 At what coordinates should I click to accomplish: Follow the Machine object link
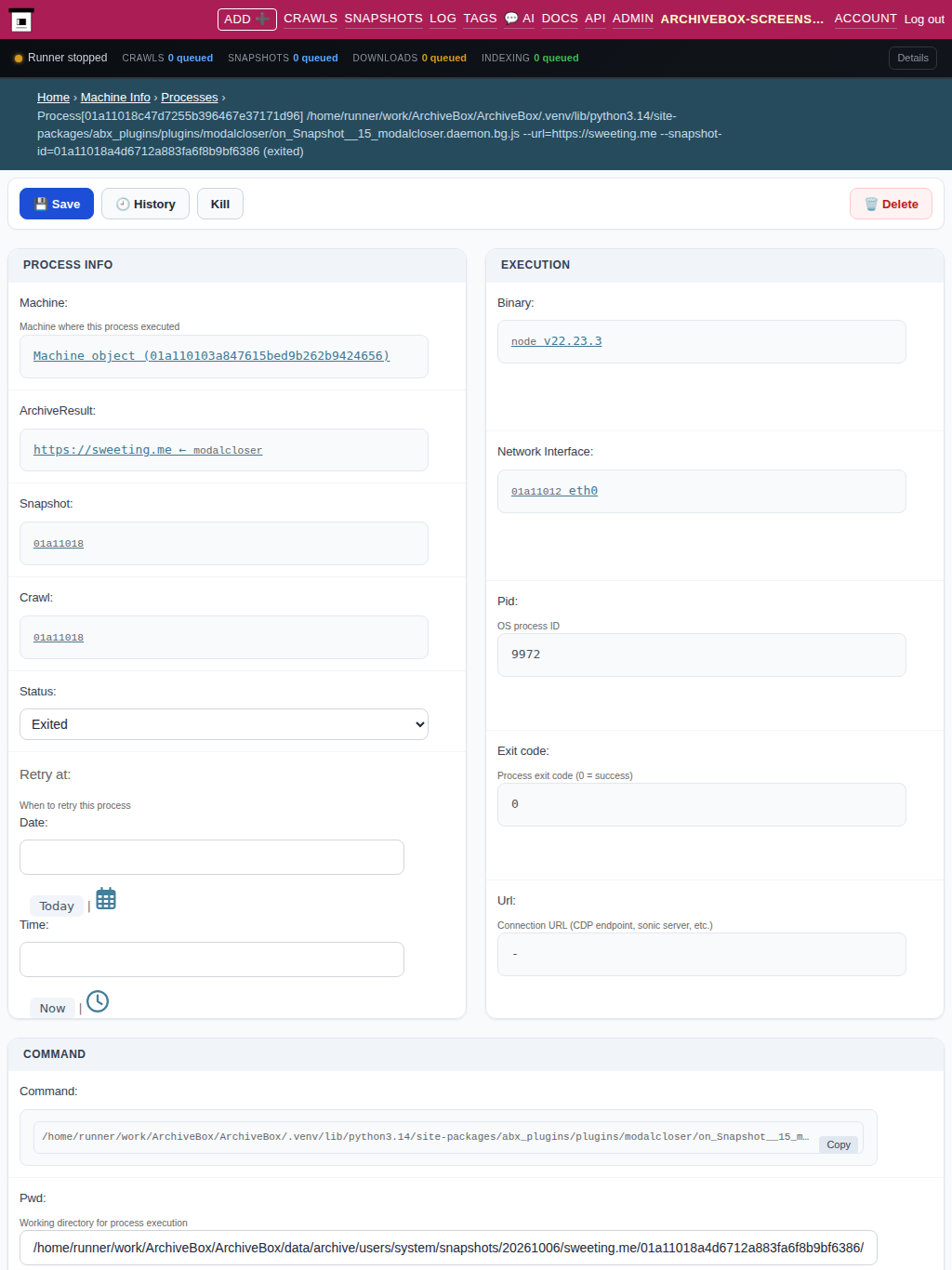click(211, 356)
